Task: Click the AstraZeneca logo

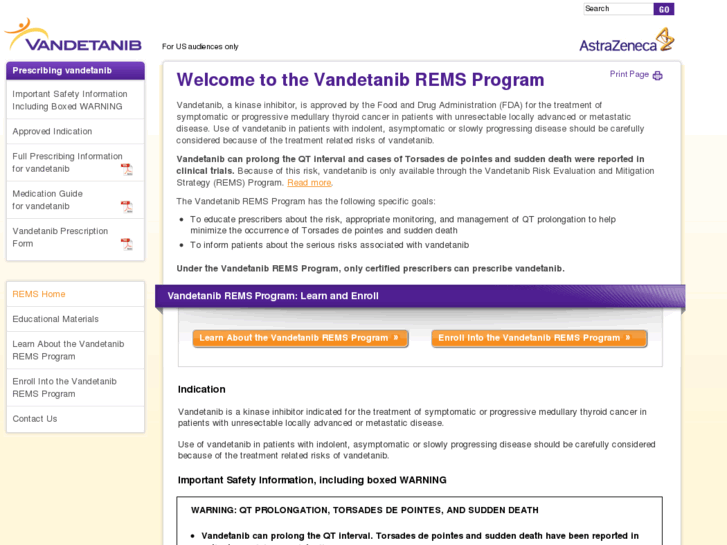Action: tap(626, 40)
